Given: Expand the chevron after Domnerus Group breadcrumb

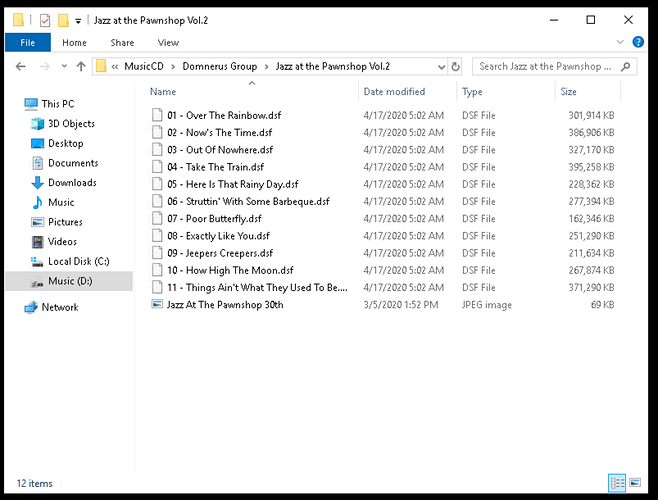Looking at the screenshot, I should [x=266, y=66].
